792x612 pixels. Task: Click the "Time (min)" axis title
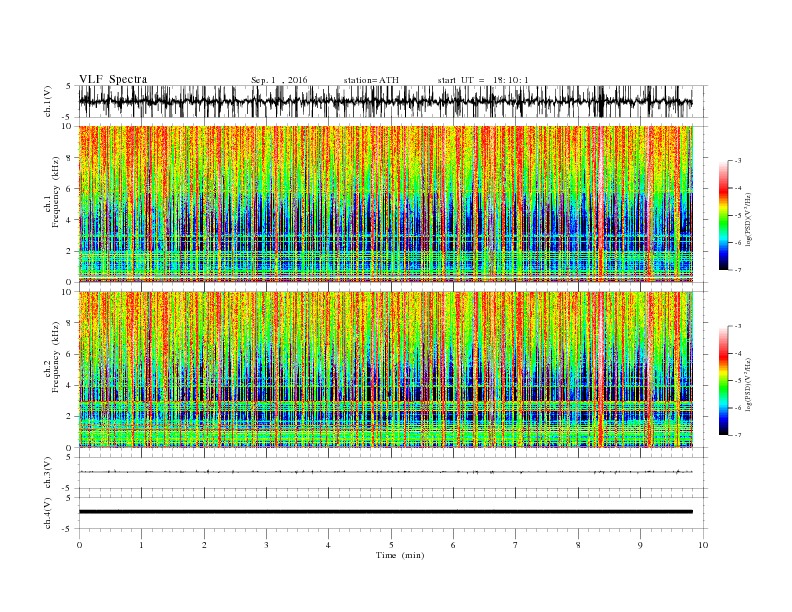click(x=400, y=555)
